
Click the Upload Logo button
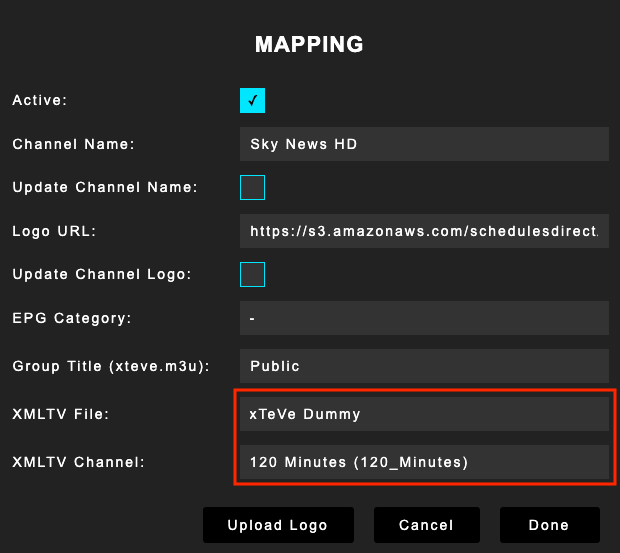(275, 525)
